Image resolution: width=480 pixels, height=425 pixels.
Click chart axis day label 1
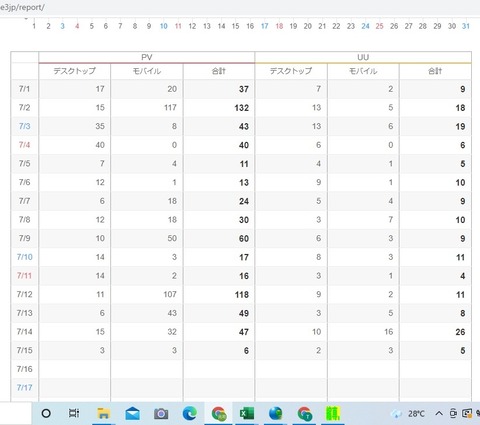pos(34,26)
